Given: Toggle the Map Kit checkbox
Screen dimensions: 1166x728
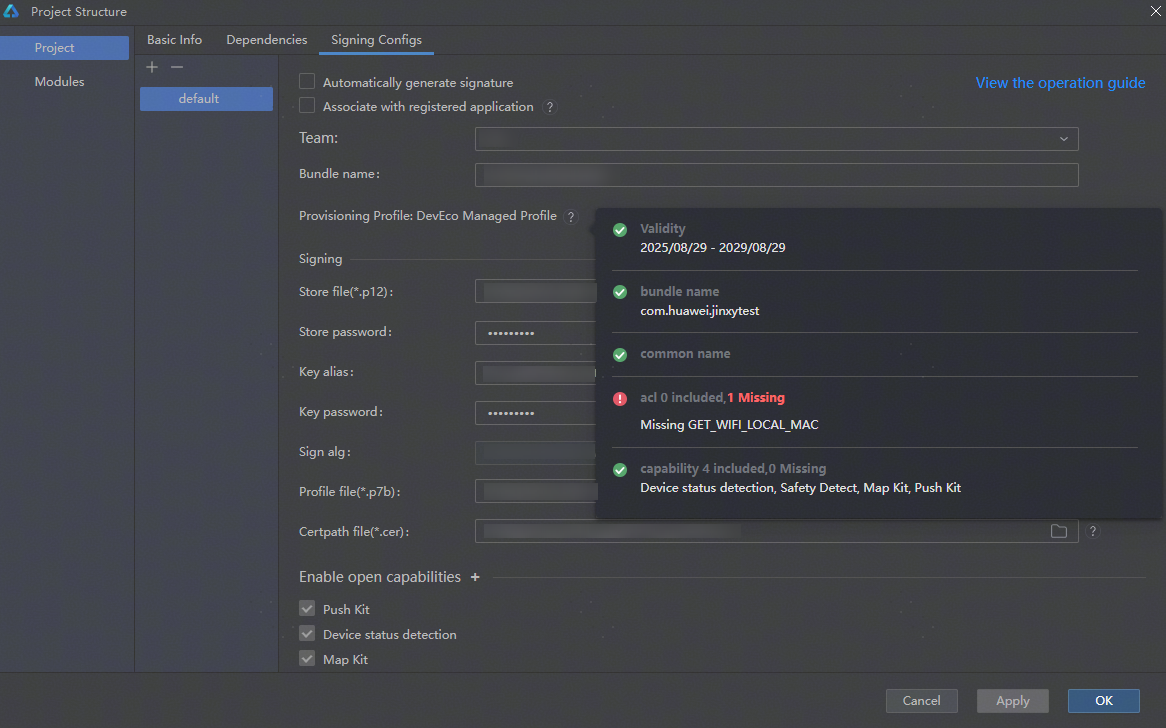Looking at the screenshot, I should [x=307, y=659].
